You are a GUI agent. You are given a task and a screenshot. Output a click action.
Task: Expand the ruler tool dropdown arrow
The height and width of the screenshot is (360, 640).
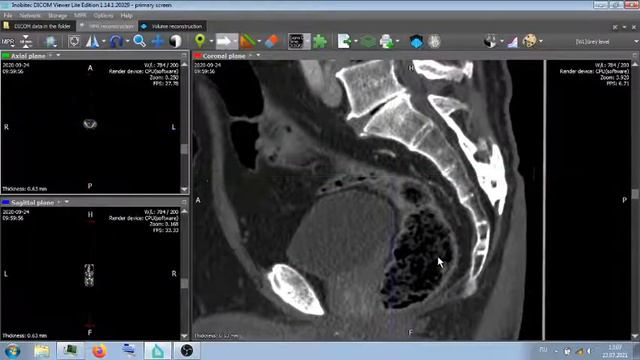[259, 42]
